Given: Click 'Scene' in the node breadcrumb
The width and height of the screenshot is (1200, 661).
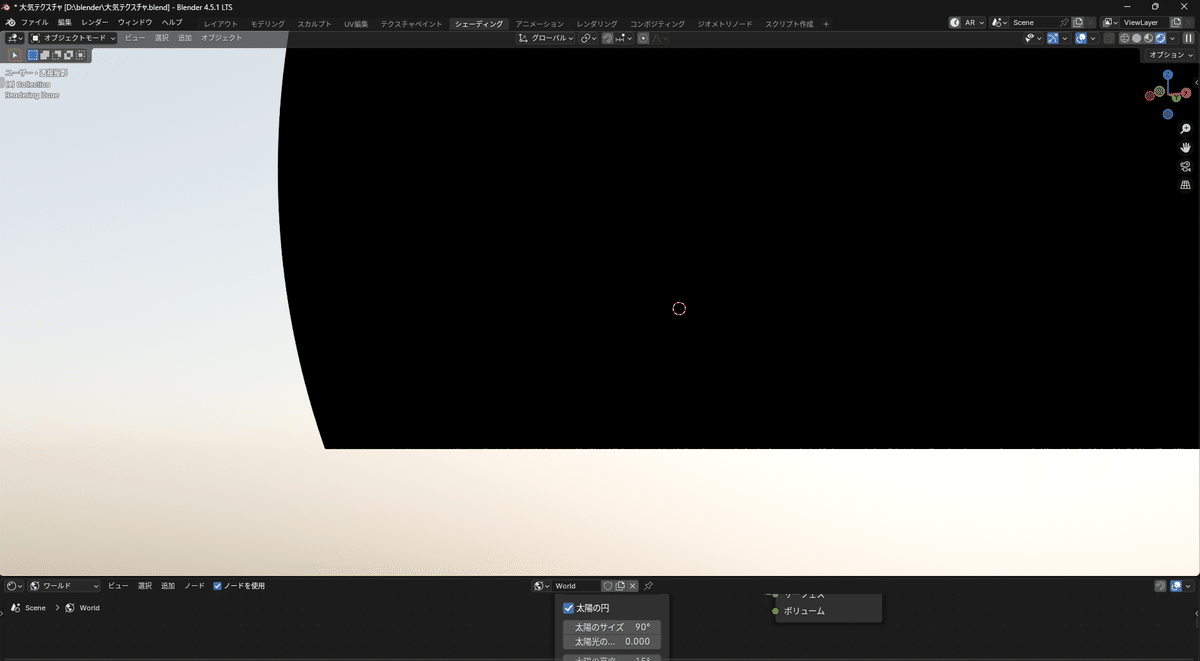Looking at the screenshot, I should [35, 608].
